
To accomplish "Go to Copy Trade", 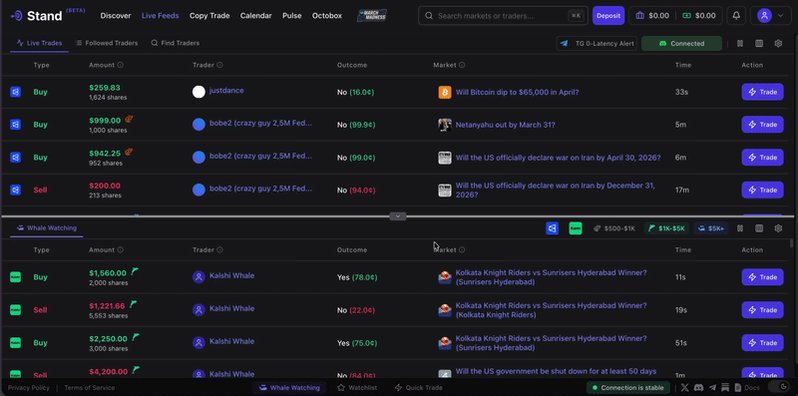I will point(209,16).
